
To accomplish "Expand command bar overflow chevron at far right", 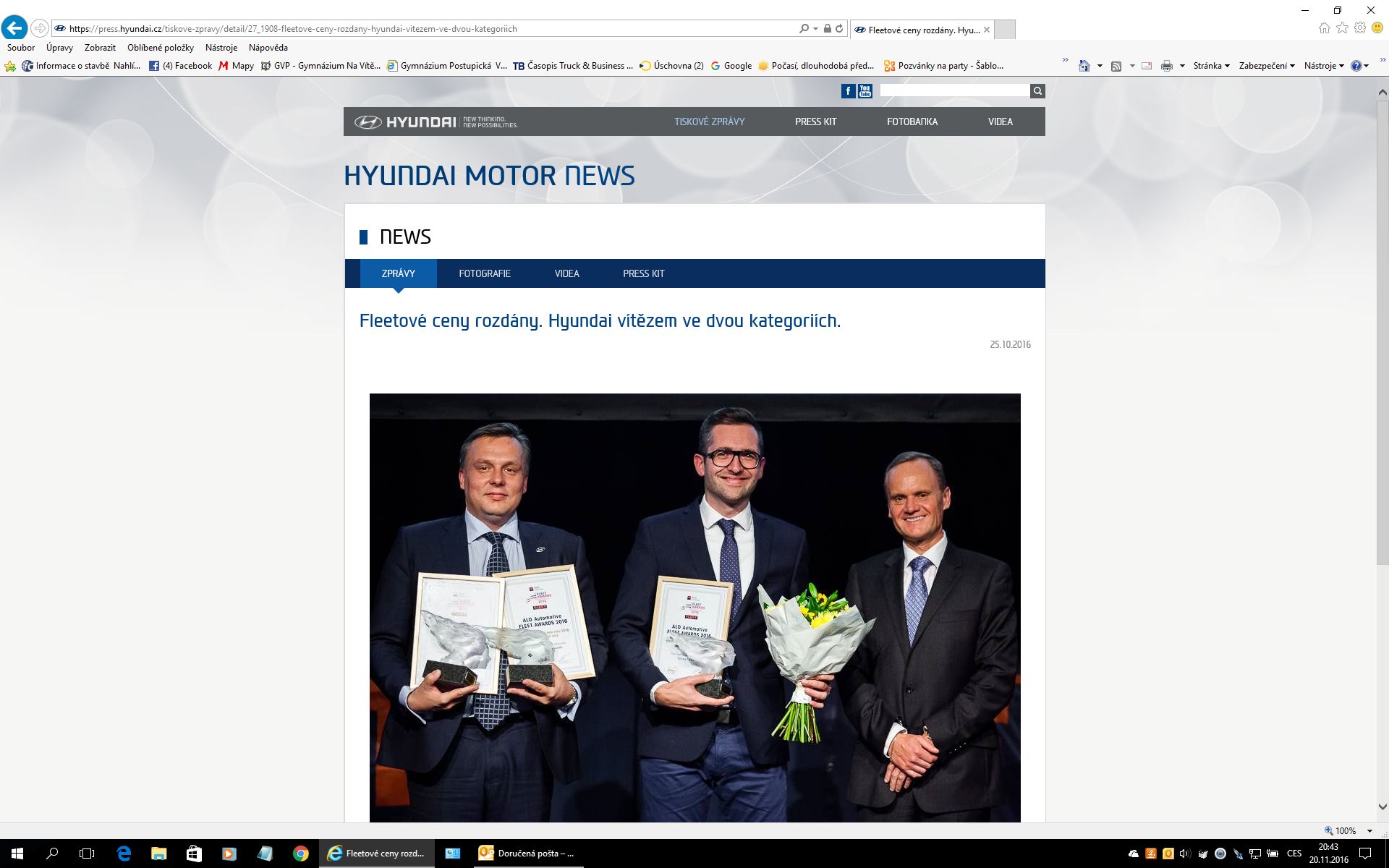I will pos(1381,61).
